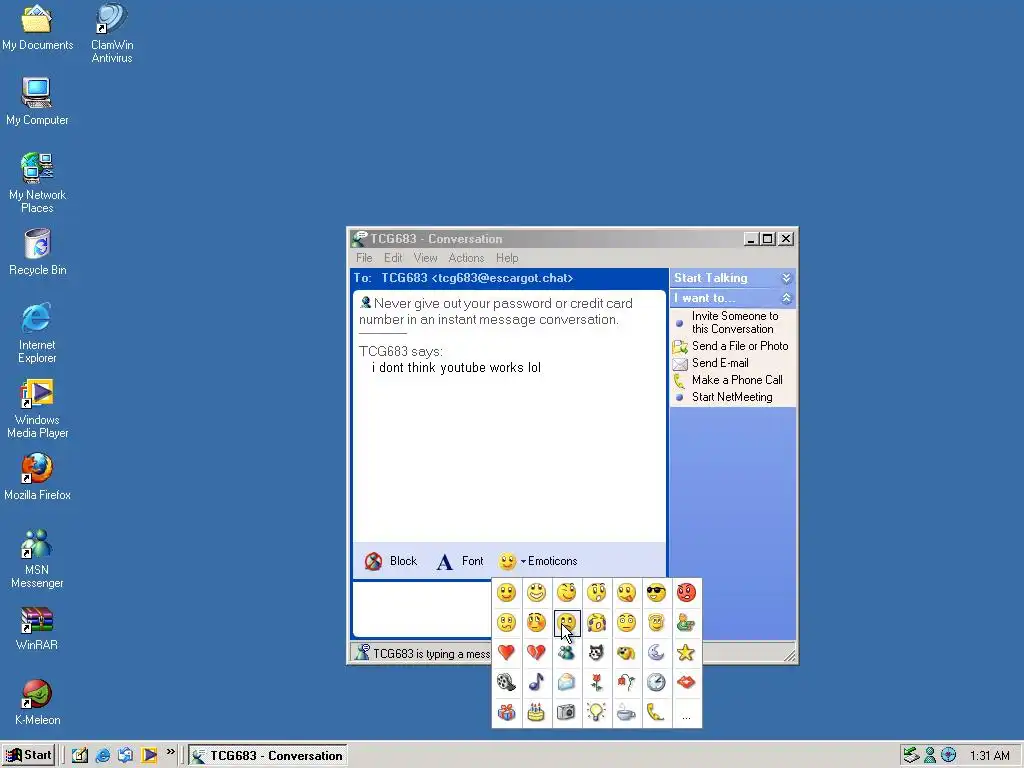Select the WinRAR desktop shortcut

[x=37, y=628]
